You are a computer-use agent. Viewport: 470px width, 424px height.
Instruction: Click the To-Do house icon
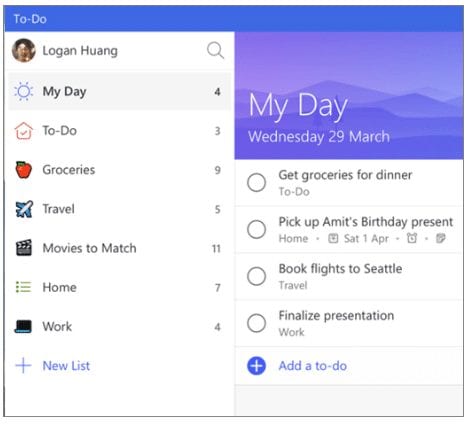(24, 130)
